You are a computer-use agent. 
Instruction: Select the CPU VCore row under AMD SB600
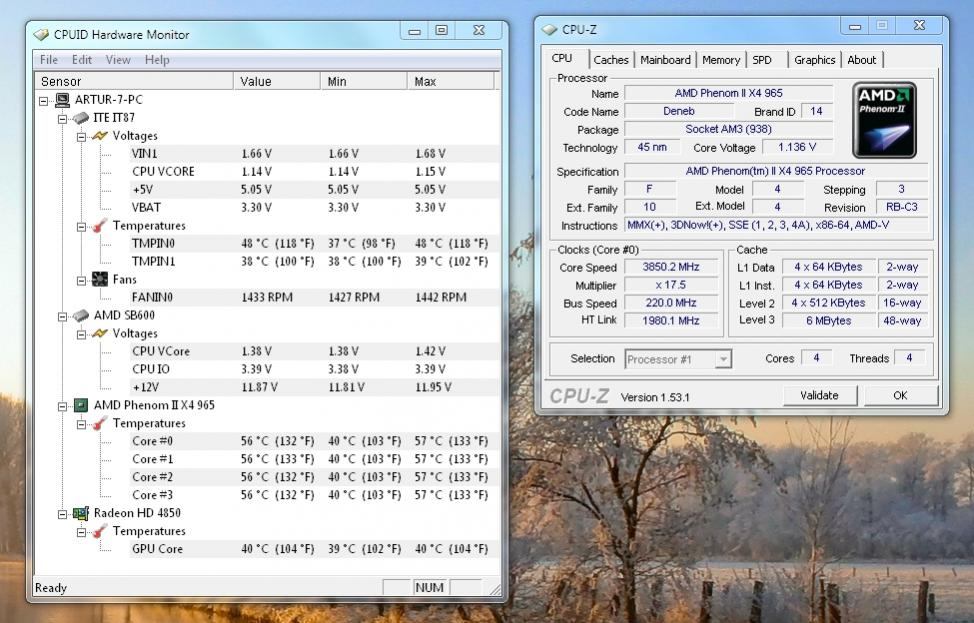click(314, 352)
